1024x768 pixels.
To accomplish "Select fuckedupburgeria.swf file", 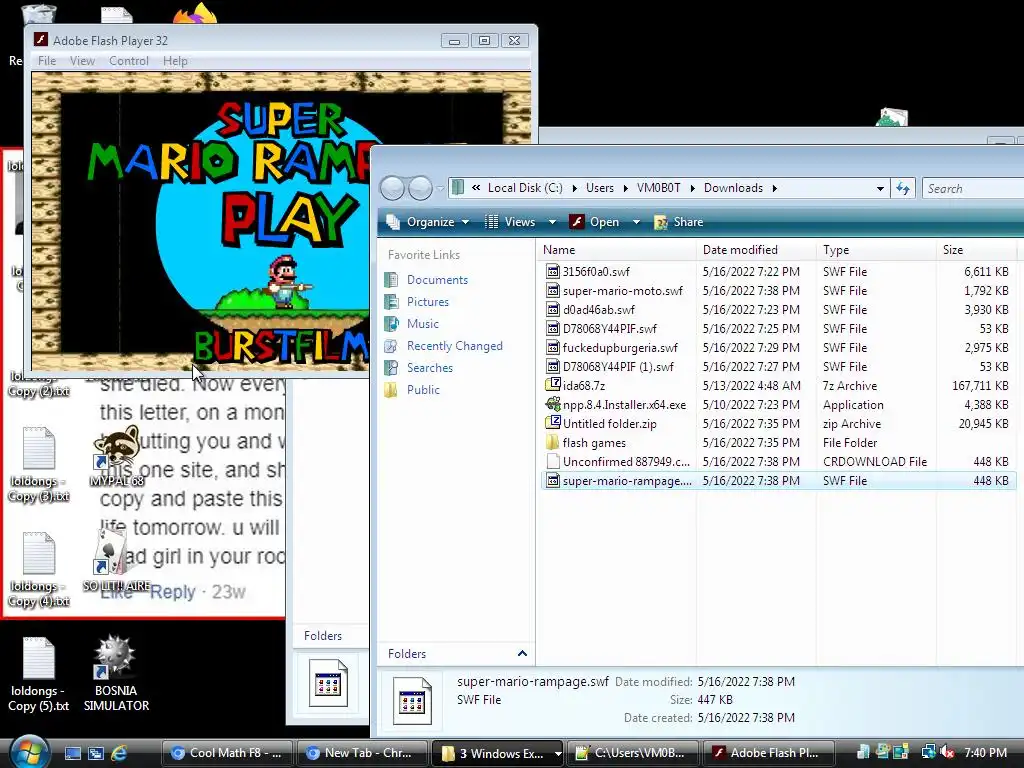I will pyautogui.click(x=620, y=347).
